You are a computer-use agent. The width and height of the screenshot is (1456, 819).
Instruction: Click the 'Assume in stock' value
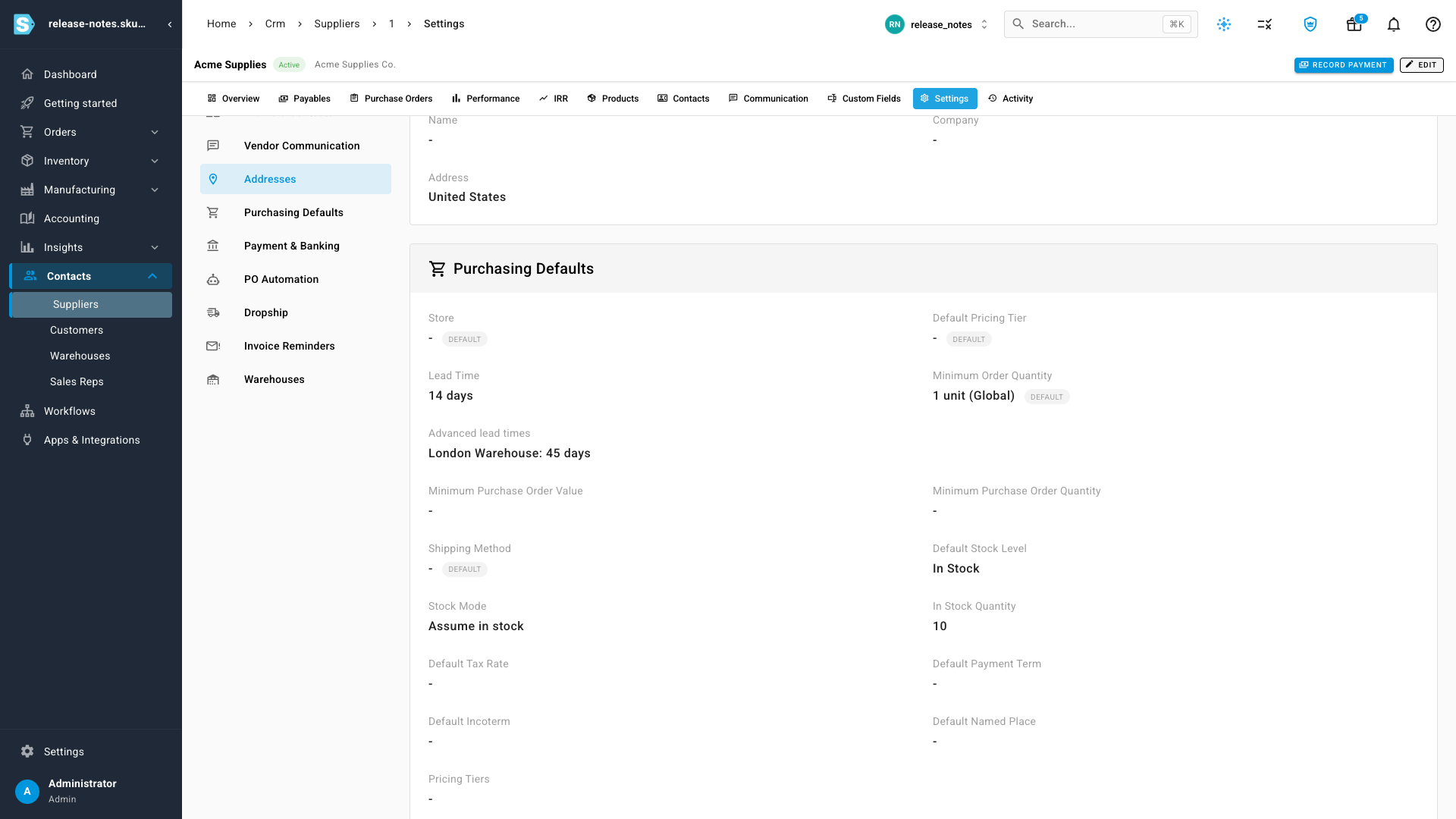[x=476, y=626]
